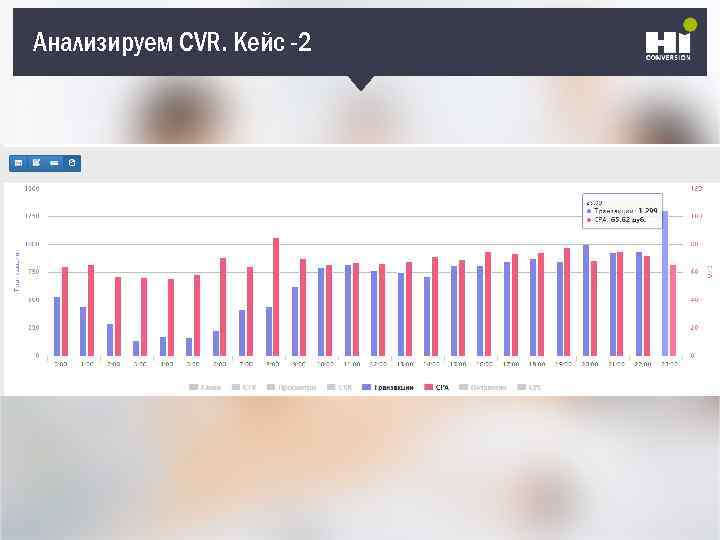The width and height of the screenshot is (720, 540).
Task: Hide the Транзакции series via legend
Action: tap(388, 388)
